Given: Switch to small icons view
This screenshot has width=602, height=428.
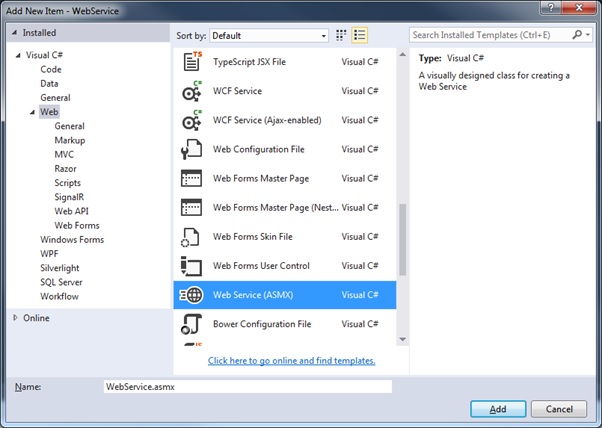Looking at the screenshot, I should coord(341,35).
